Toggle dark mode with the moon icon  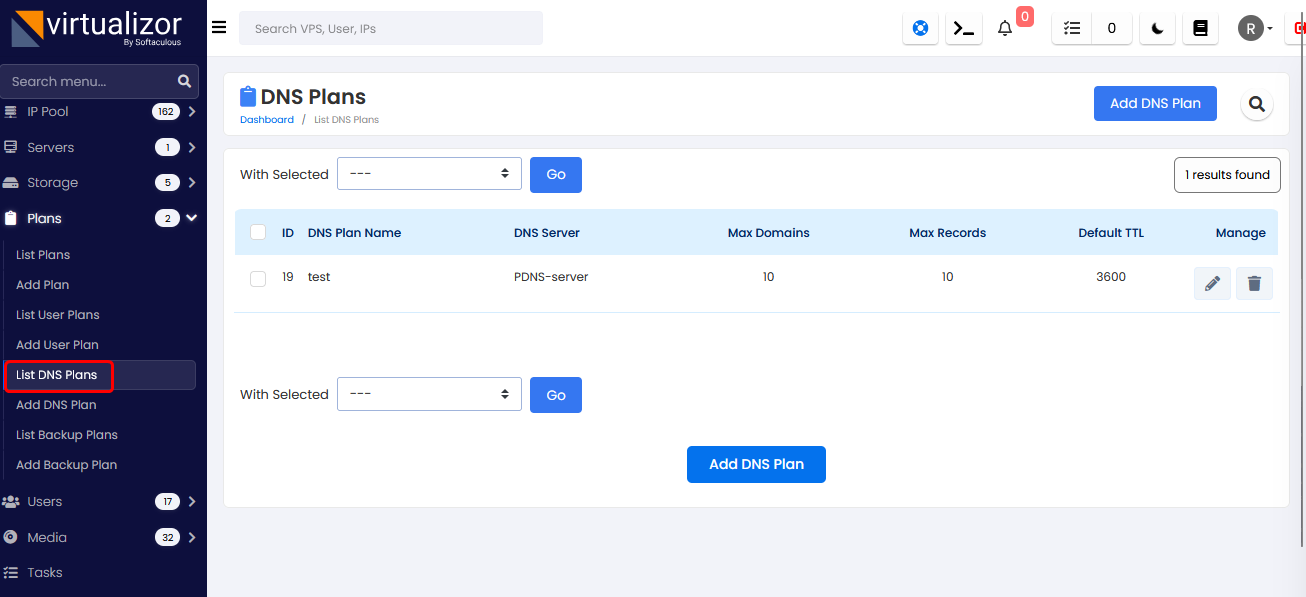point(1158,29)
